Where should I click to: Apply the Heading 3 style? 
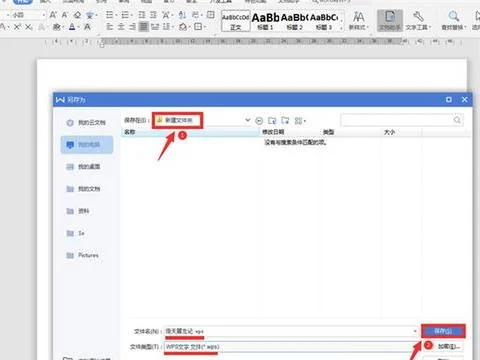tap(324, 21)
